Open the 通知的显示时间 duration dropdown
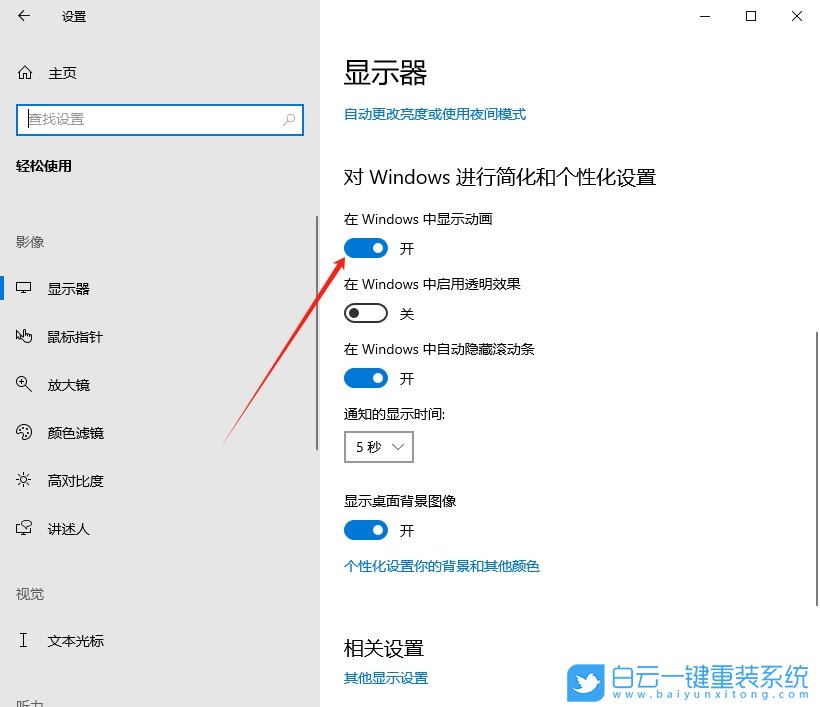This screenshot has width=820, height=707. (378, 447)
